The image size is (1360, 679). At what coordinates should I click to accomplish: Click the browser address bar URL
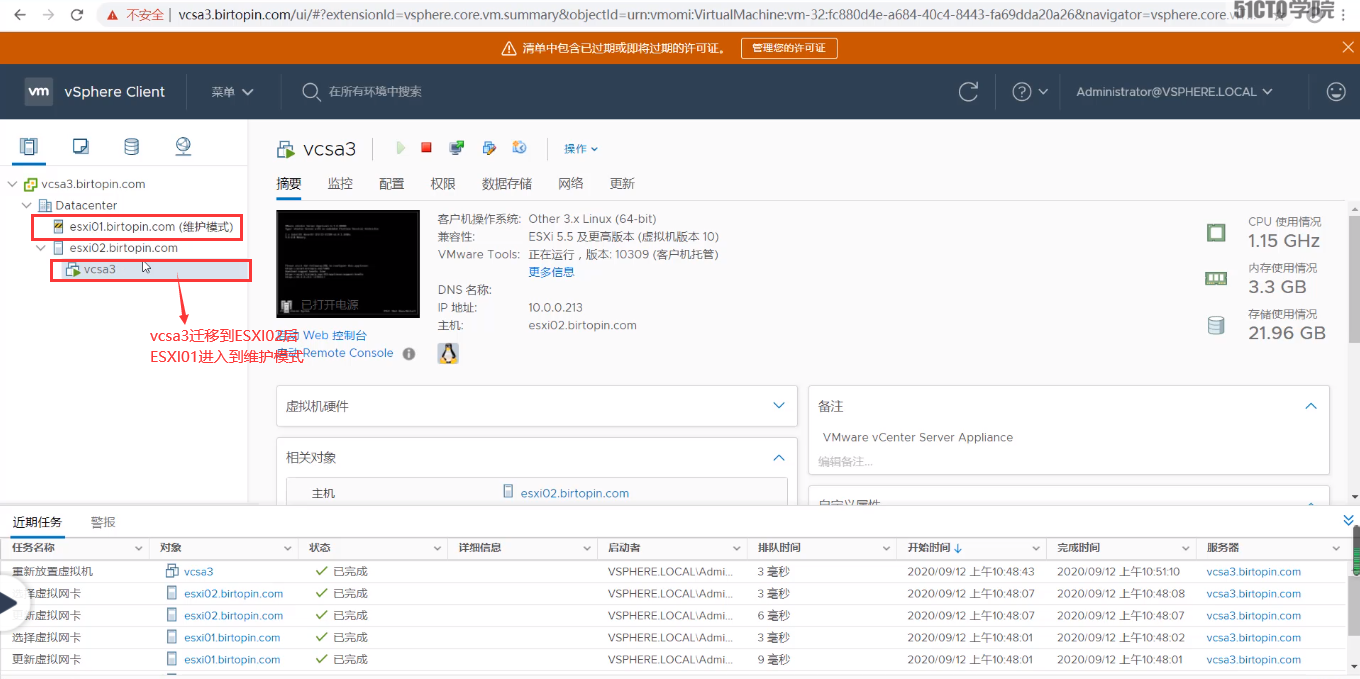(700, 15)
